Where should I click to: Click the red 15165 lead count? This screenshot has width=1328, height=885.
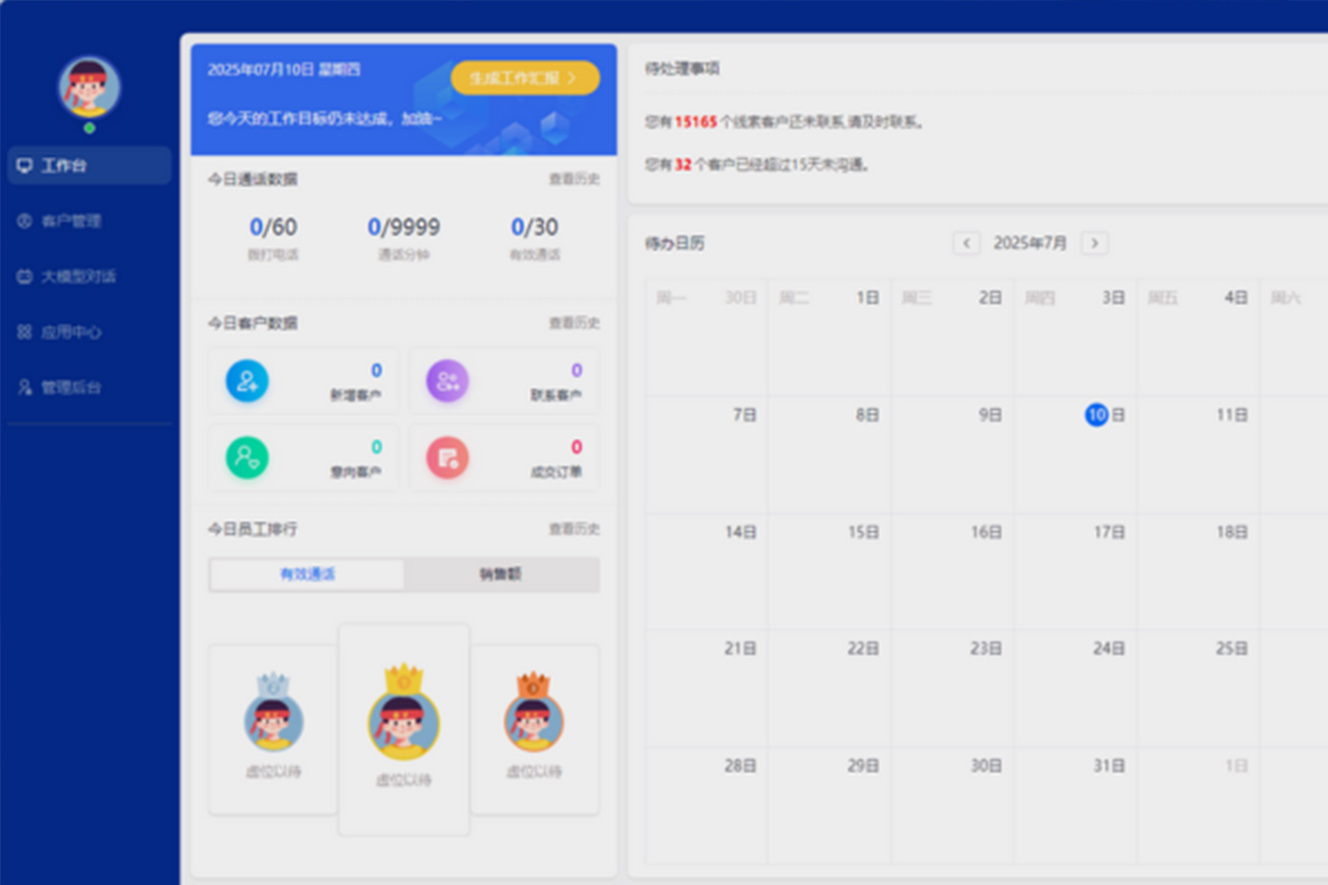click(696, 122)
